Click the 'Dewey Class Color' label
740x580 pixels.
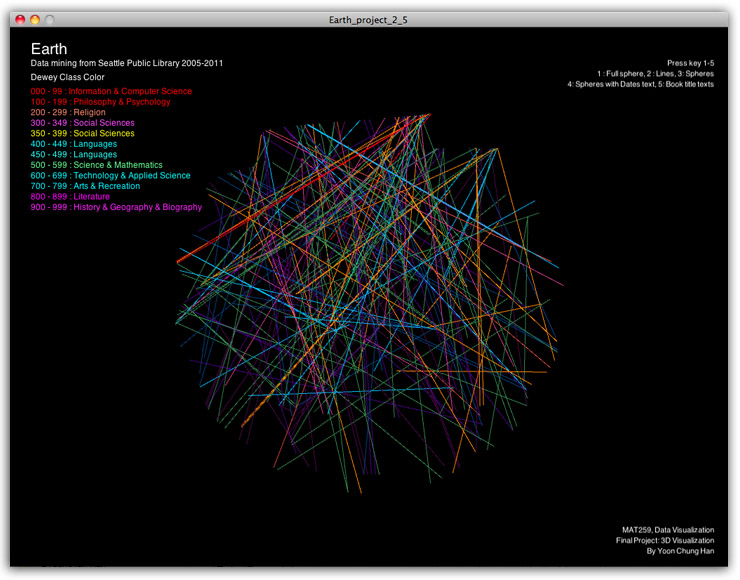point(67,77)
